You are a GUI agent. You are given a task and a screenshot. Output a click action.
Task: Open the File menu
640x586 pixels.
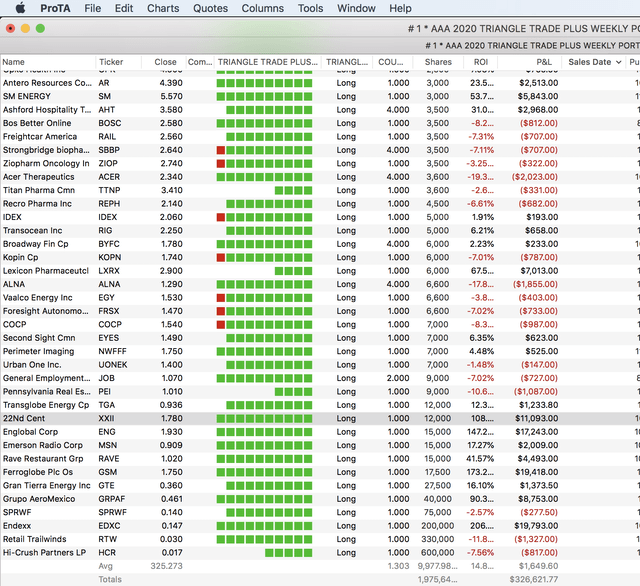tap(93, 8)
